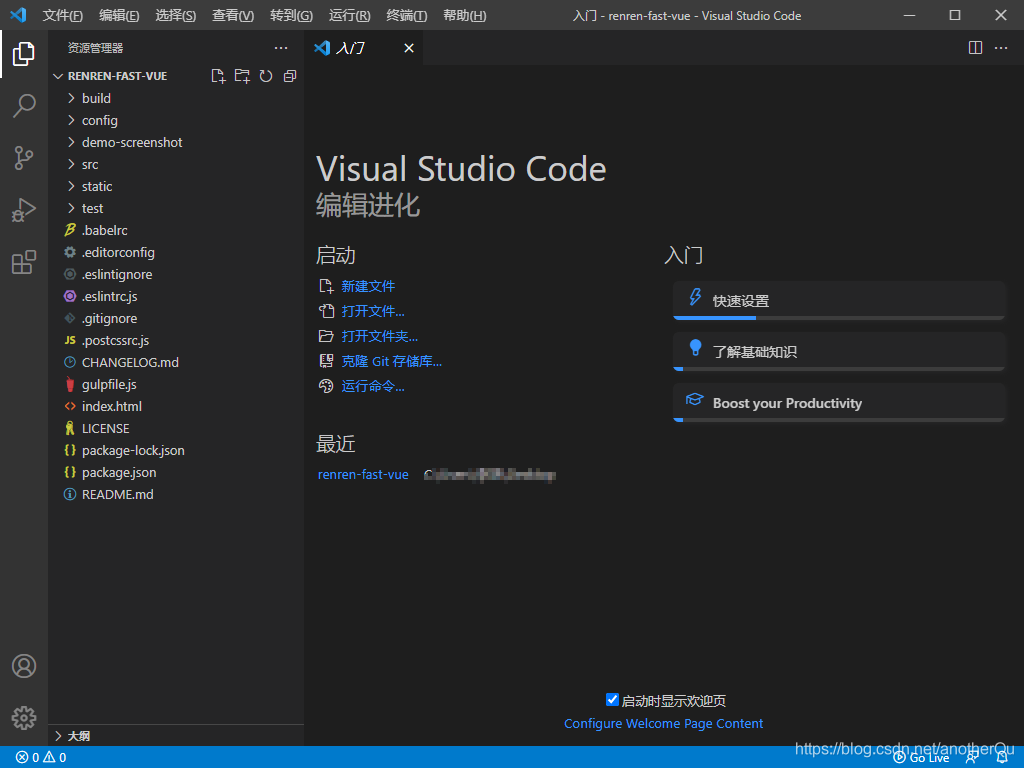The height and width of the screenshot is (768, 1024).
Task: Click the errors and warnings status indicator
Action: [x=41, y=758]
